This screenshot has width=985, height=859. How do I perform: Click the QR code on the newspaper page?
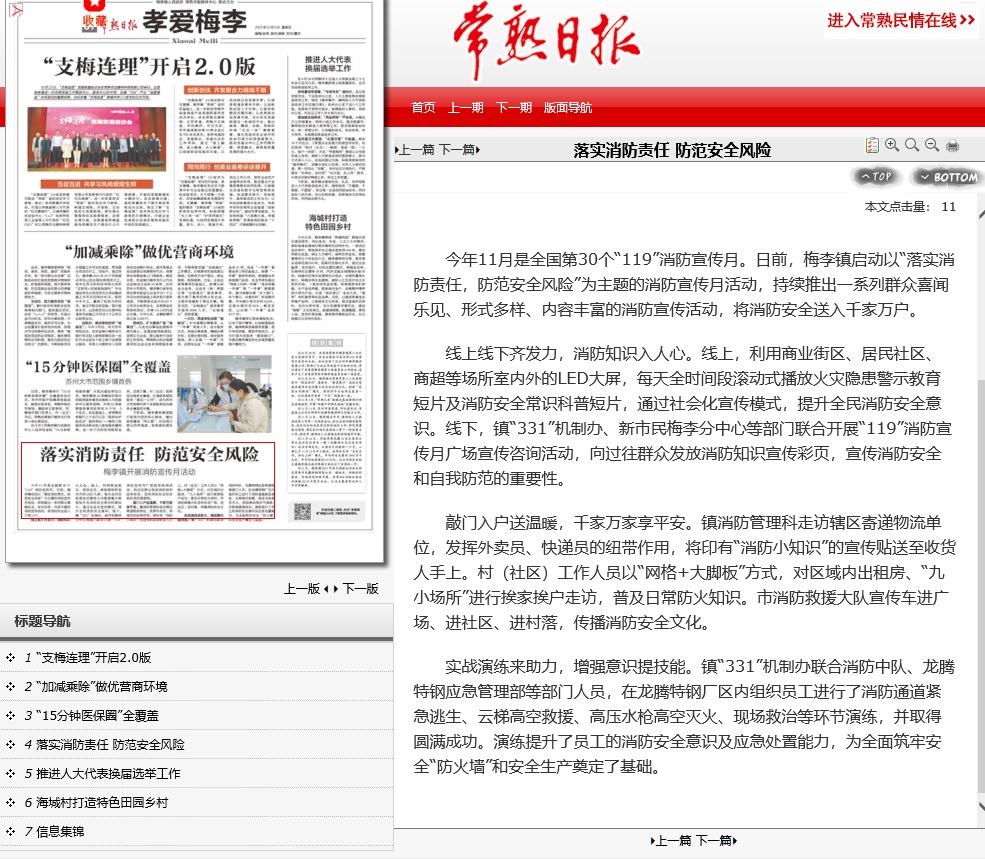tap(302, 512)
